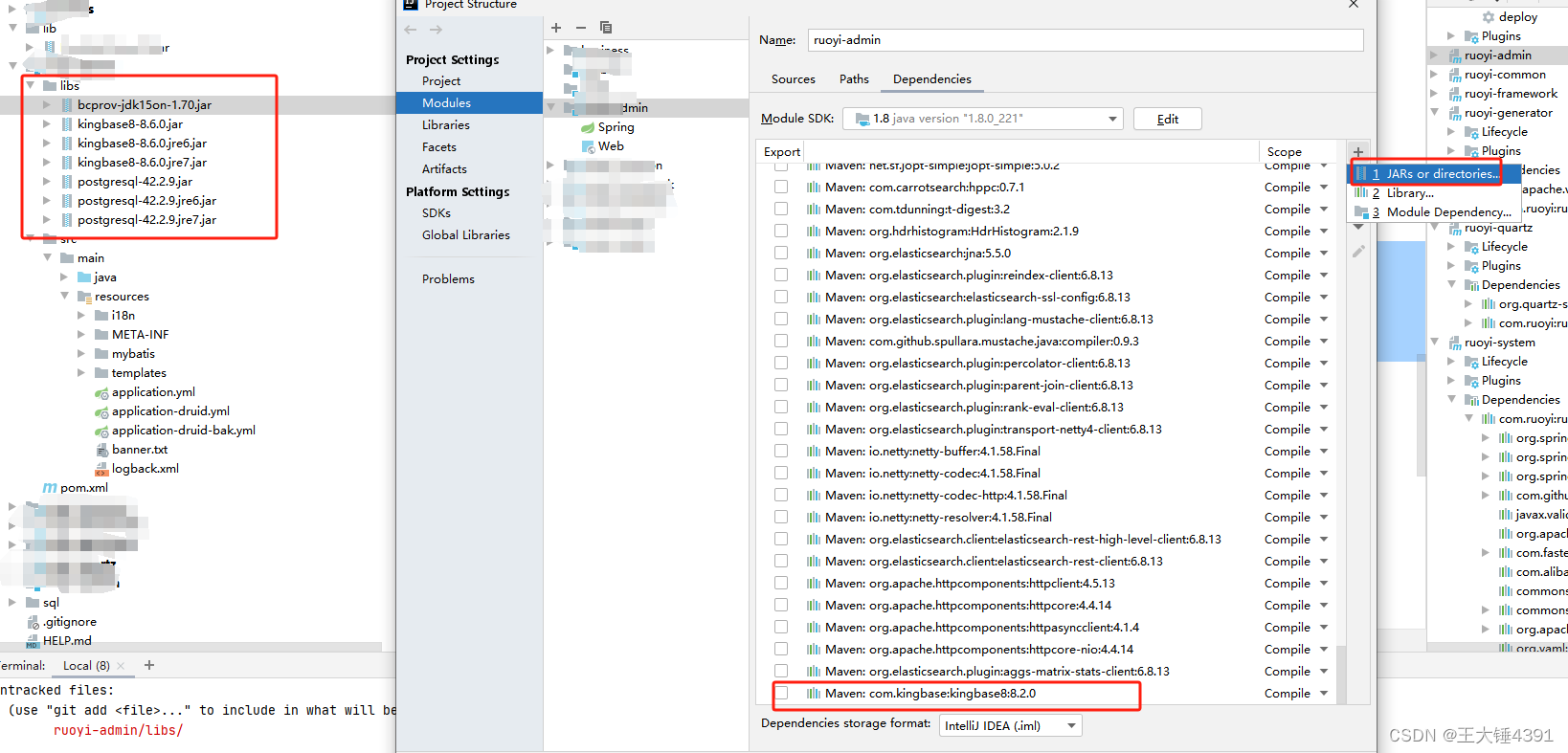Click the Web facet icon
The image size is (1568, 753).
[588, 146]
